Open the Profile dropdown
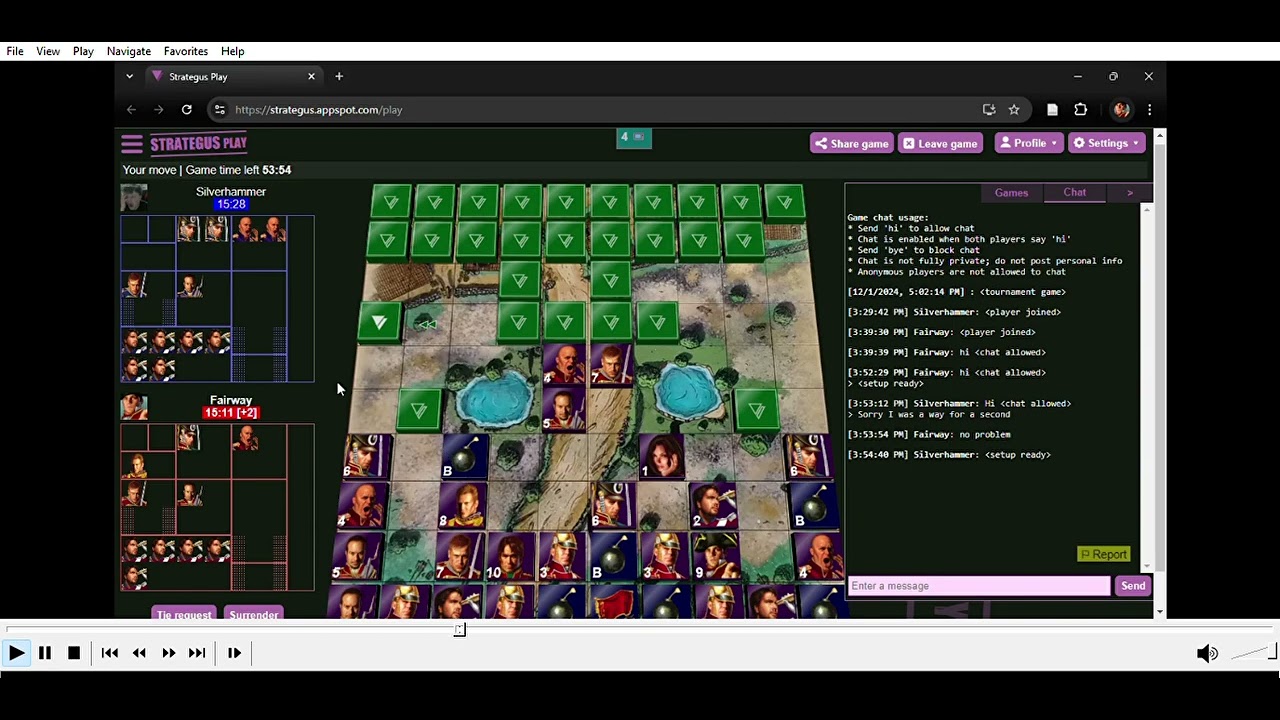The width and height of the screenshot is (1280, 720). point(1029,143)
